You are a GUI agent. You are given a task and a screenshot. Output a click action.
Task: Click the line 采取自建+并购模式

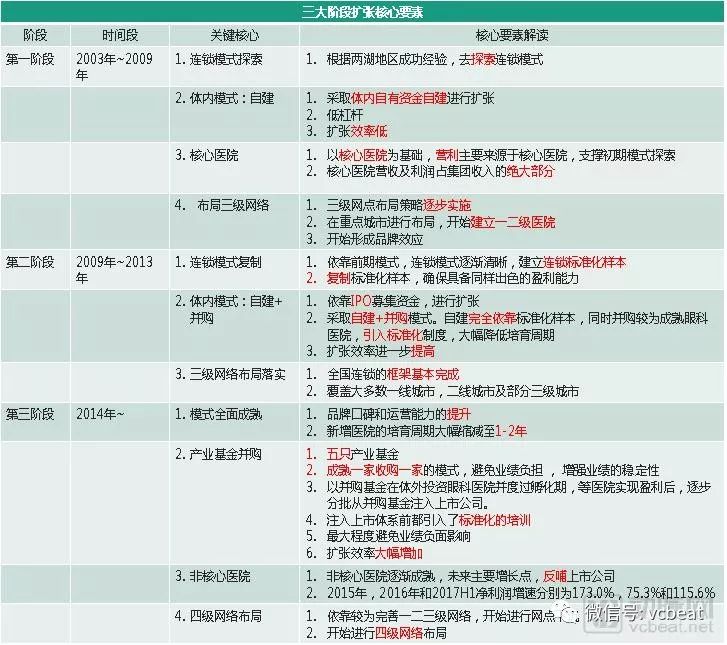click(x=381, y=319)
